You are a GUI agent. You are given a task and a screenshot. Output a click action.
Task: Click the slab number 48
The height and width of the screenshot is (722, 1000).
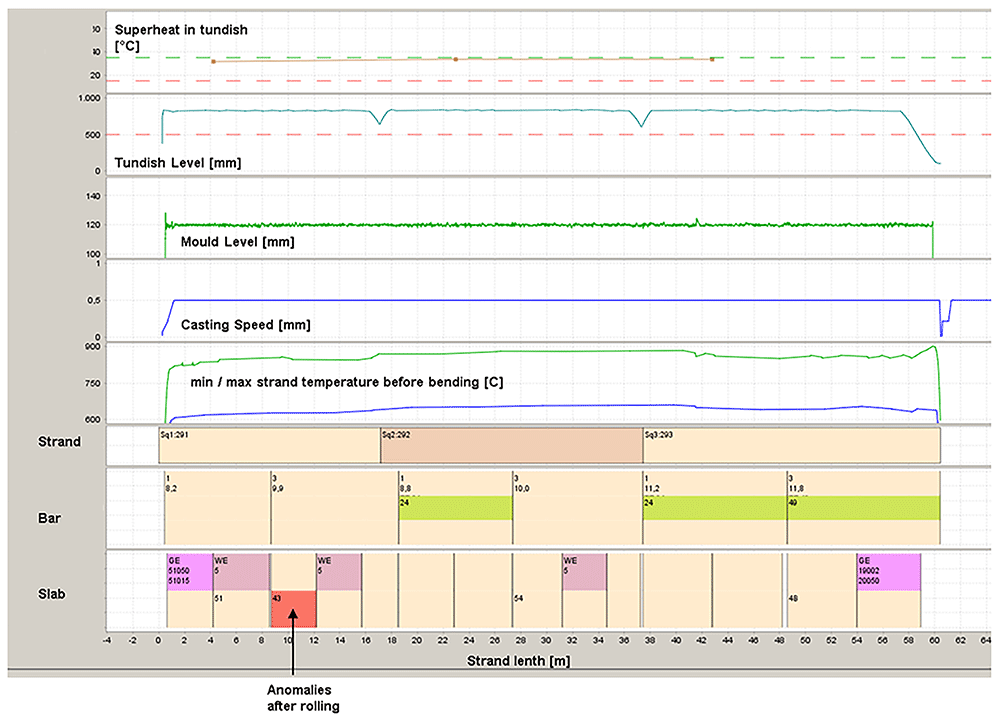793,598
